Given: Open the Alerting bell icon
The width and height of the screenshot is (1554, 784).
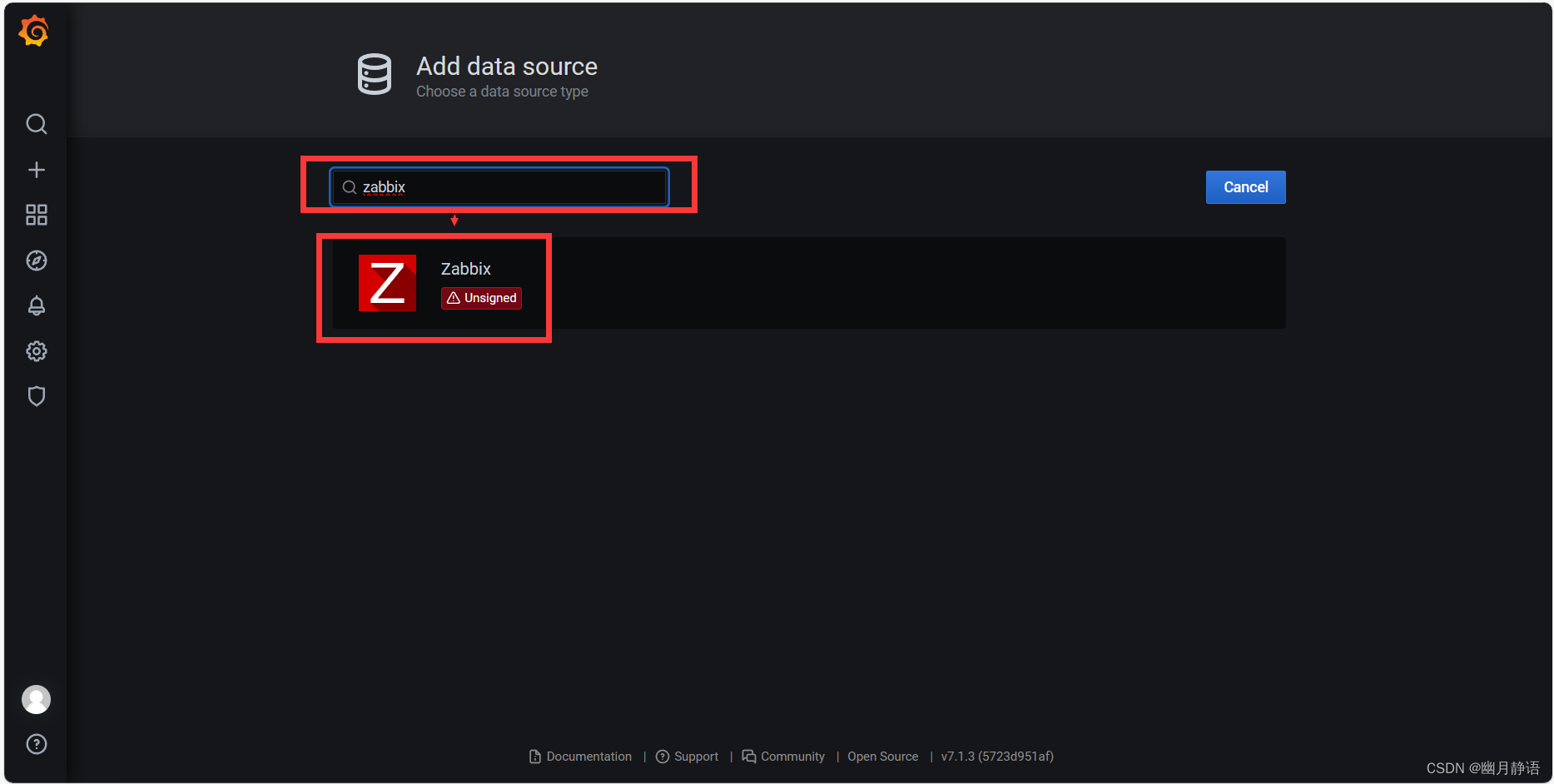Looking at the screenshot, I should pos(36,305).
